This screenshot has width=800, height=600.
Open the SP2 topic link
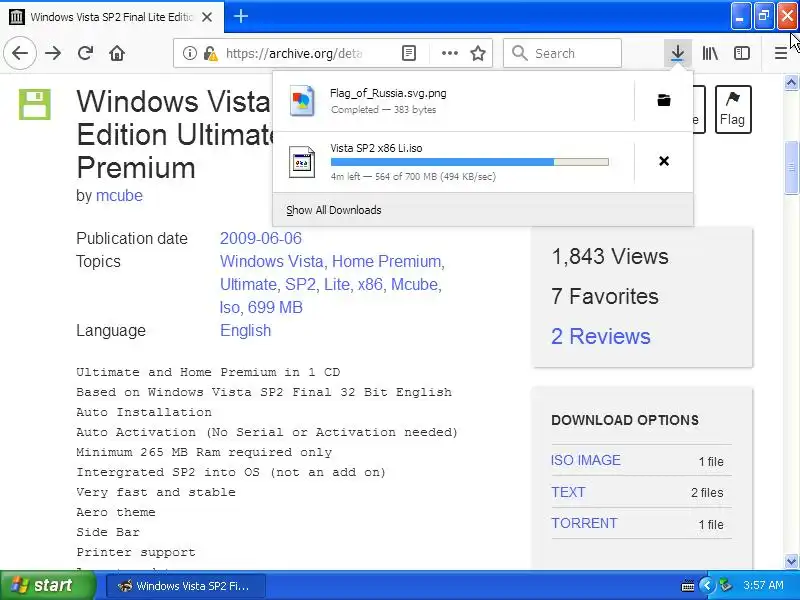tap(301, 284)
